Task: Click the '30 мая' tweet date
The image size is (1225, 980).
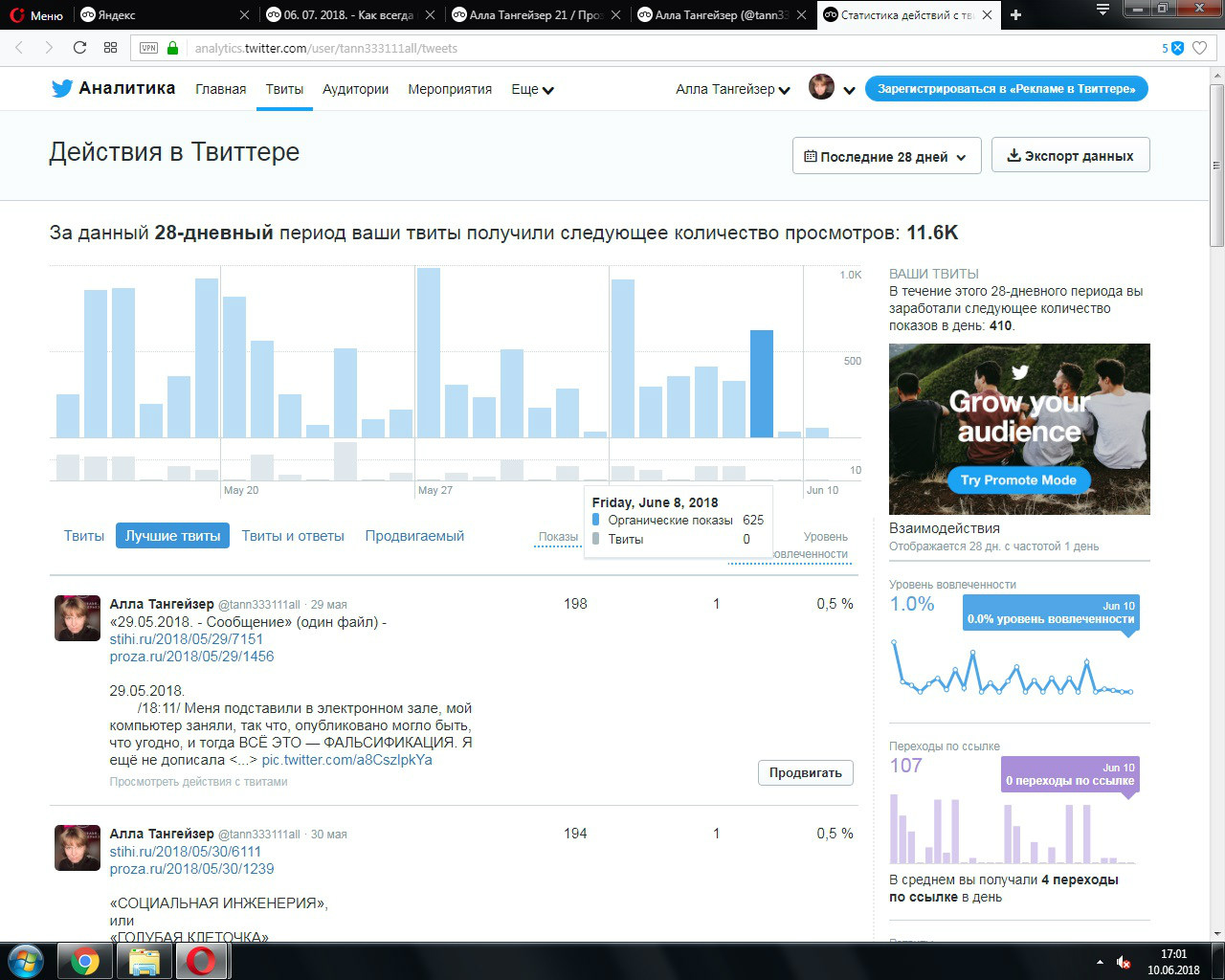Action: tap(328, 835)
